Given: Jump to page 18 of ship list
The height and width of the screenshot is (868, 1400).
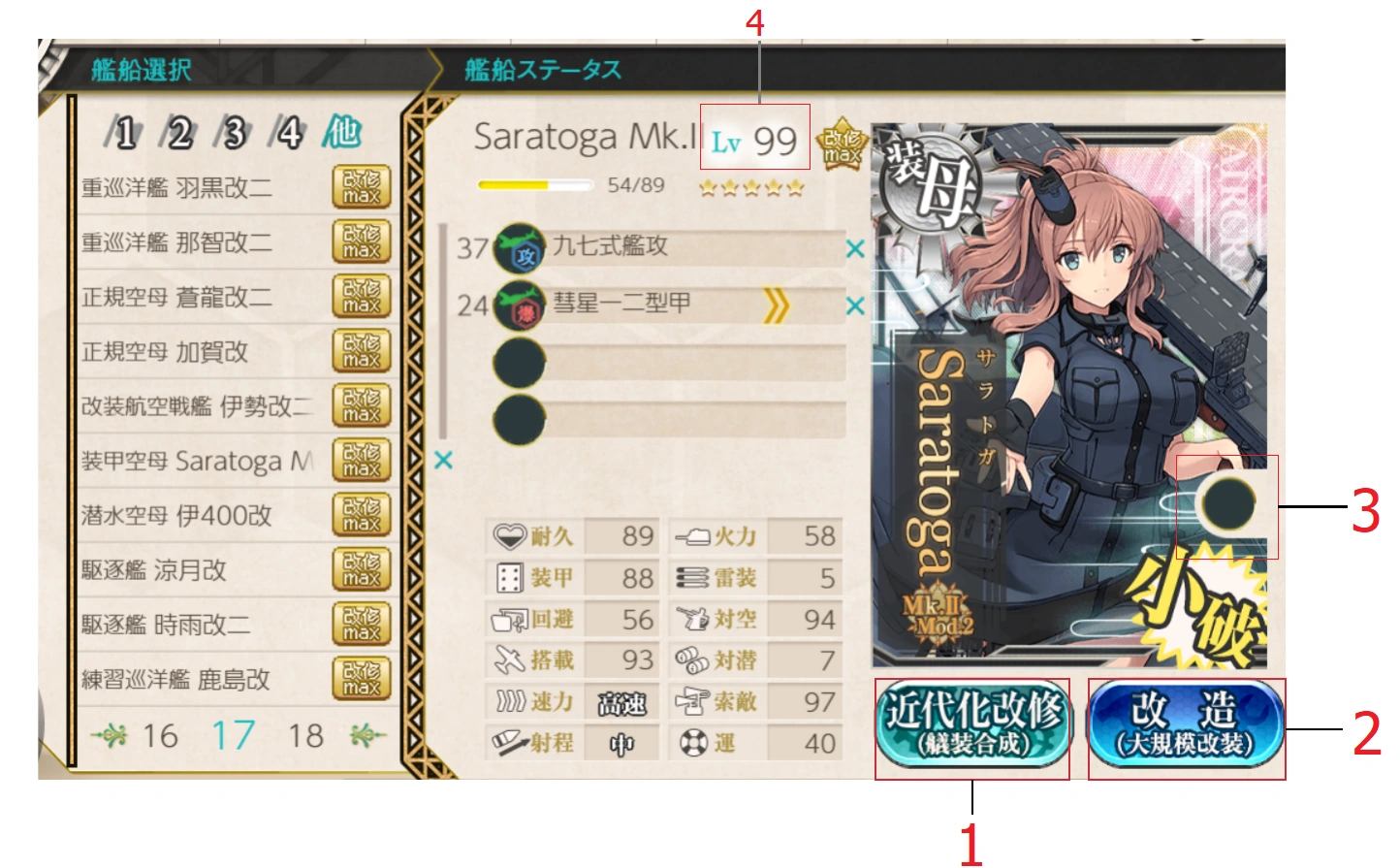Looking at the screenshot, I should click(305, 736).
